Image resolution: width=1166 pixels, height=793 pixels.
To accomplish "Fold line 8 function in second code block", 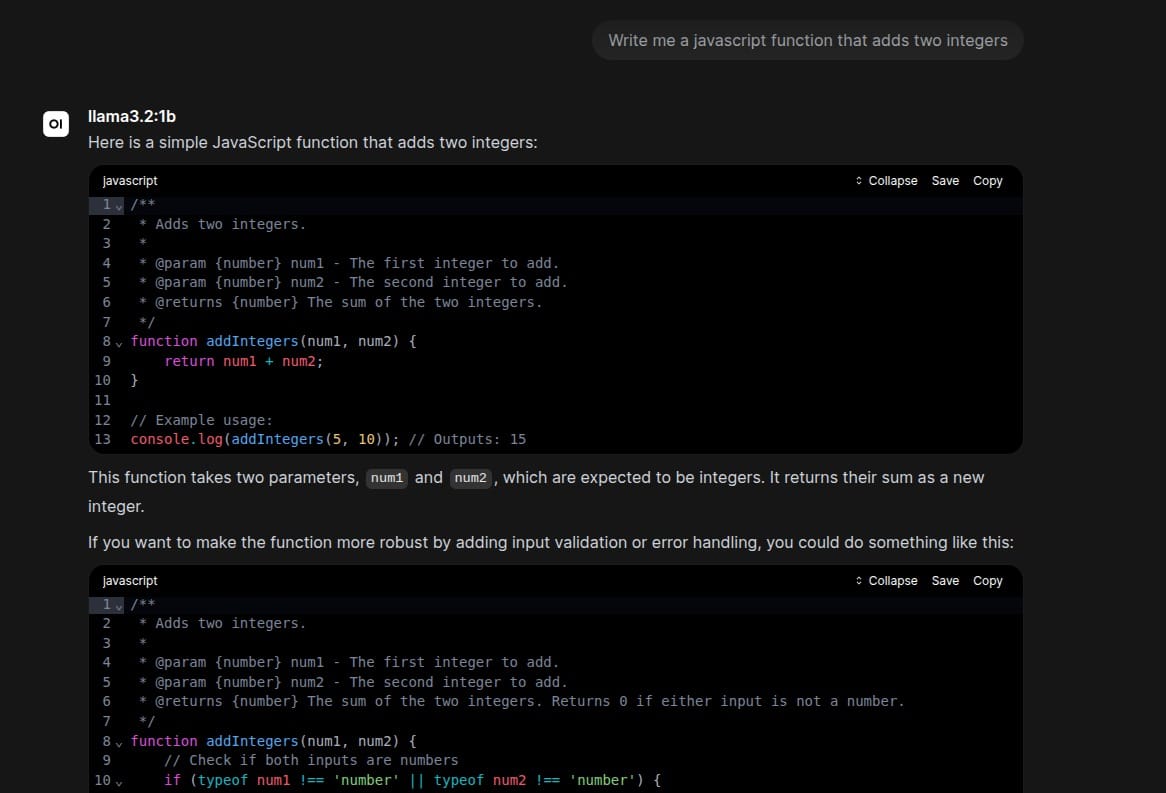I will 119,743.
